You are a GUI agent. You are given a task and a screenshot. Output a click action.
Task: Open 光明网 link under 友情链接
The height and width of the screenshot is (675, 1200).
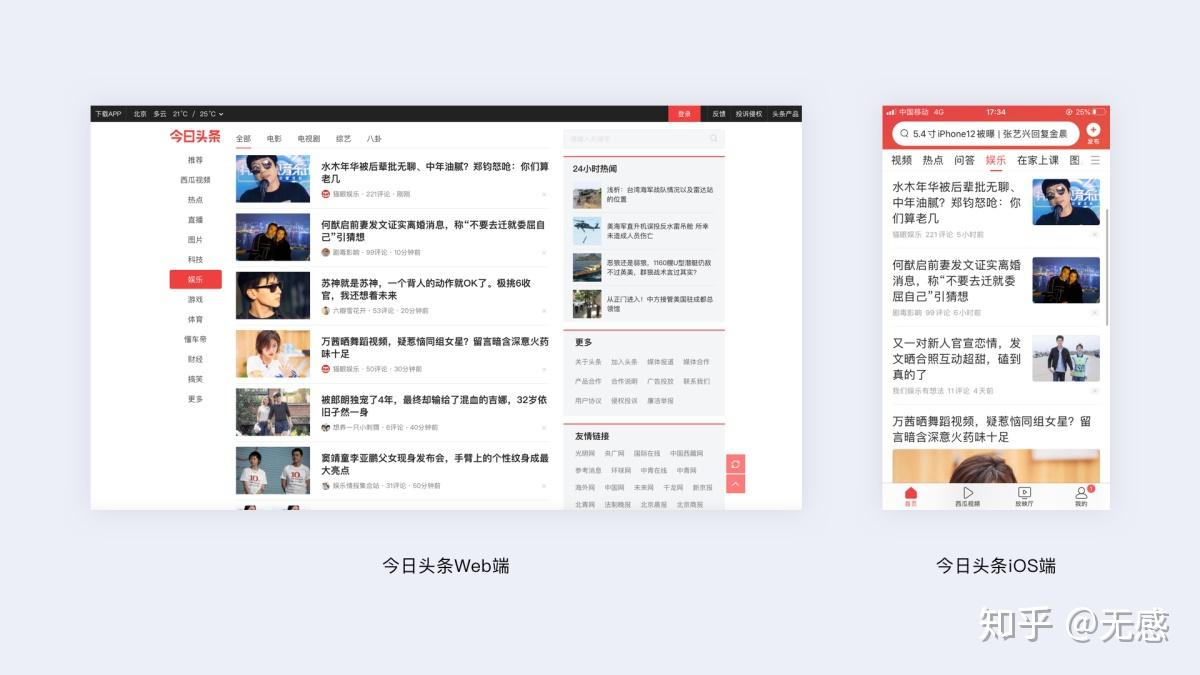(x=584, y=453)
